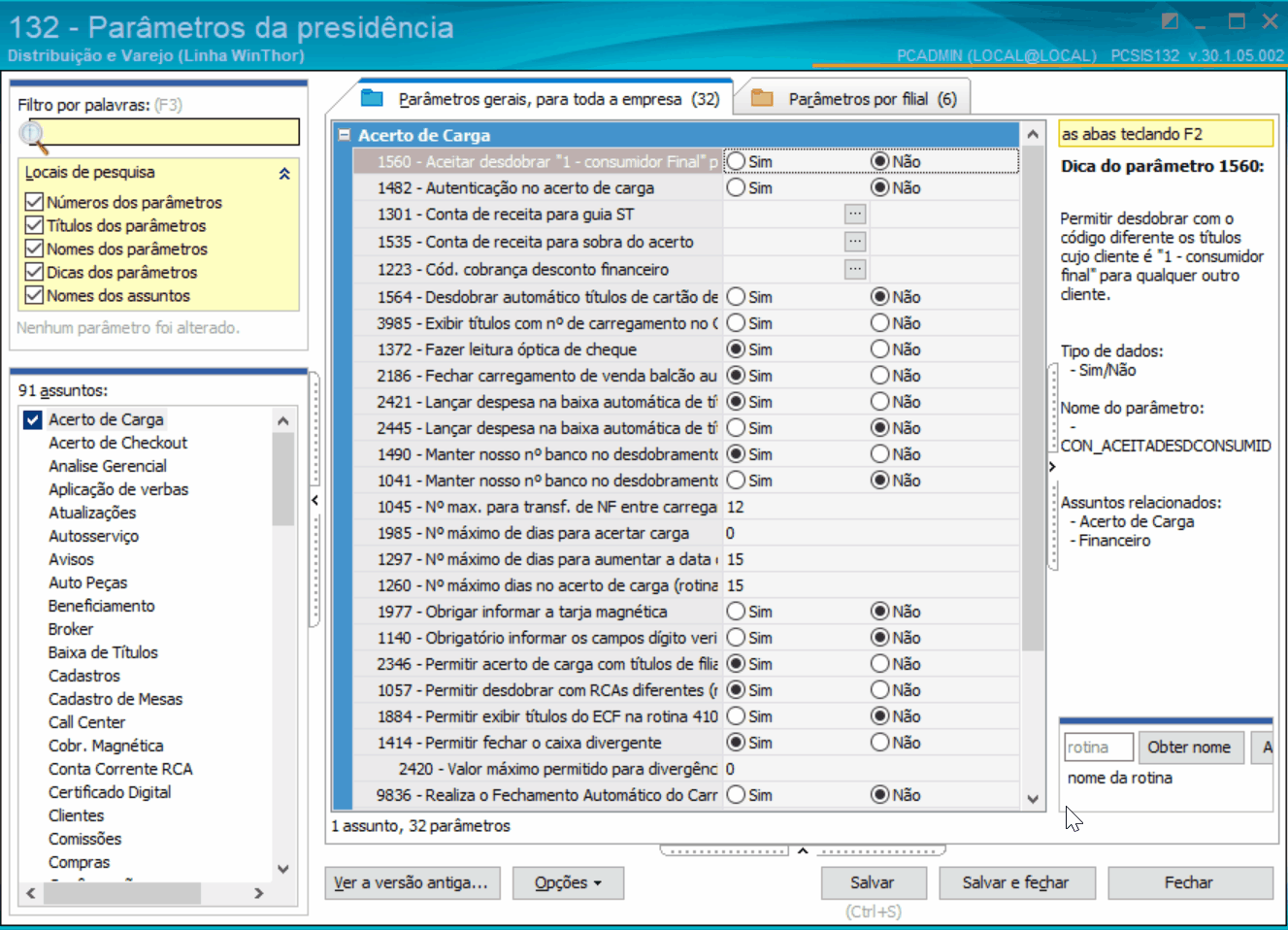Select Broker subject in list
Screen dimensions: 1288x930
(71, 629)
